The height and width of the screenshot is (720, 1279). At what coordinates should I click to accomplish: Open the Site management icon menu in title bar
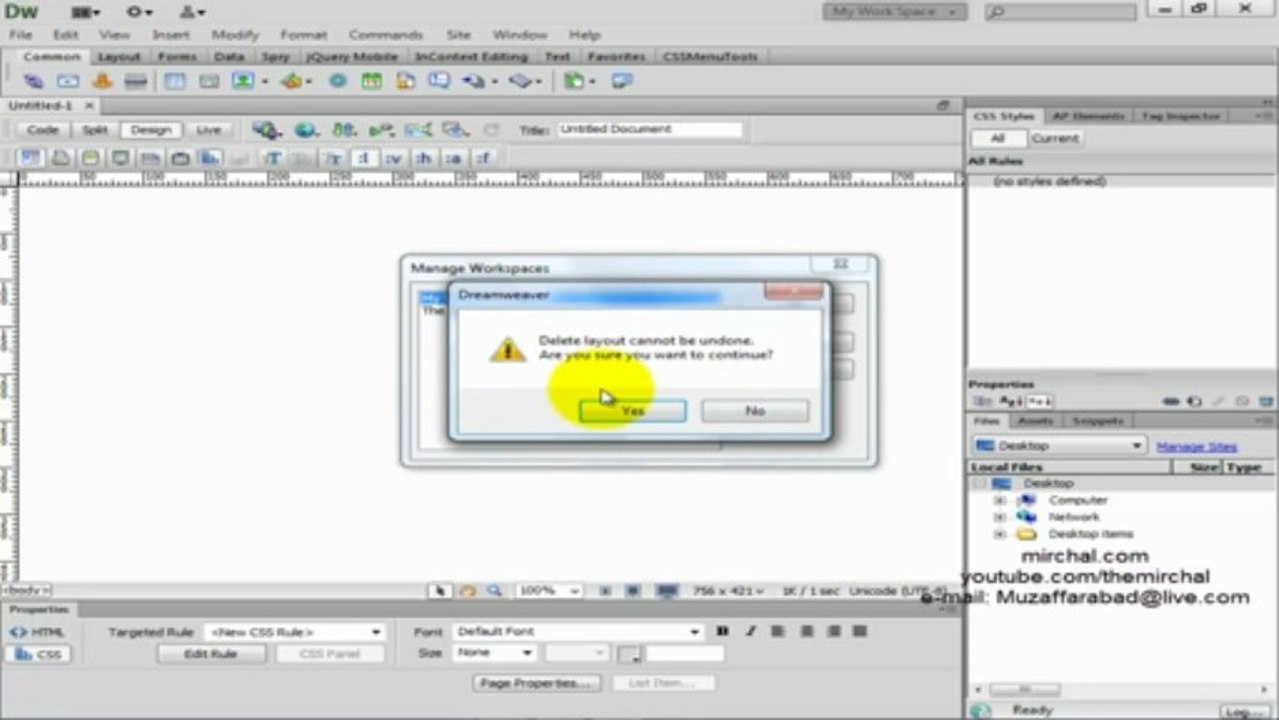[192, 12]
